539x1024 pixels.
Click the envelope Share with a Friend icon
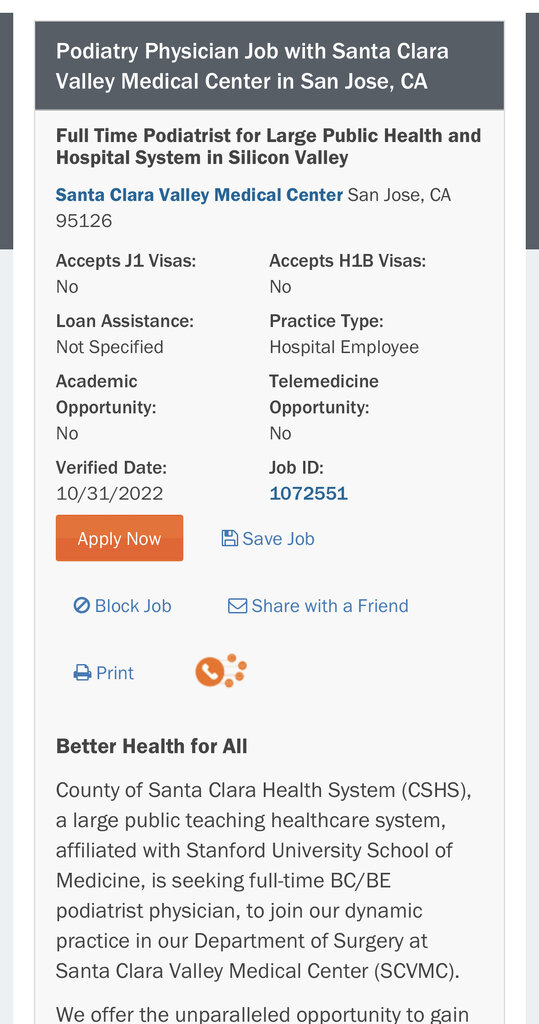pyautogui.click(x=237, y=606)
